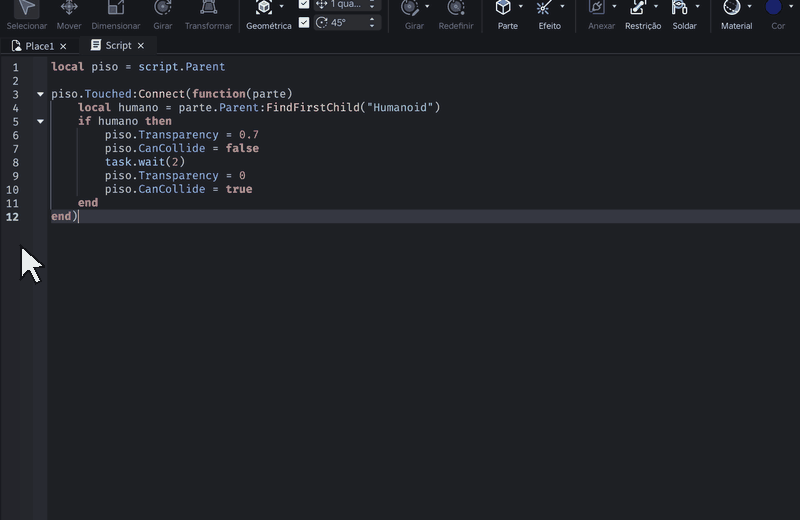
Task: Open the Restrição dropdown arrow
Action: tap(656, 6)
